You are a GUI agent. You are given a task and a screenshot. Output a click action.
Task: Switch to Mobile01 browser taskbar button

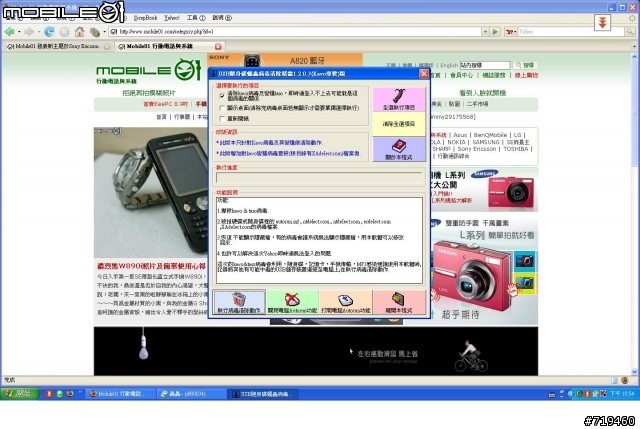pos(119,394)
